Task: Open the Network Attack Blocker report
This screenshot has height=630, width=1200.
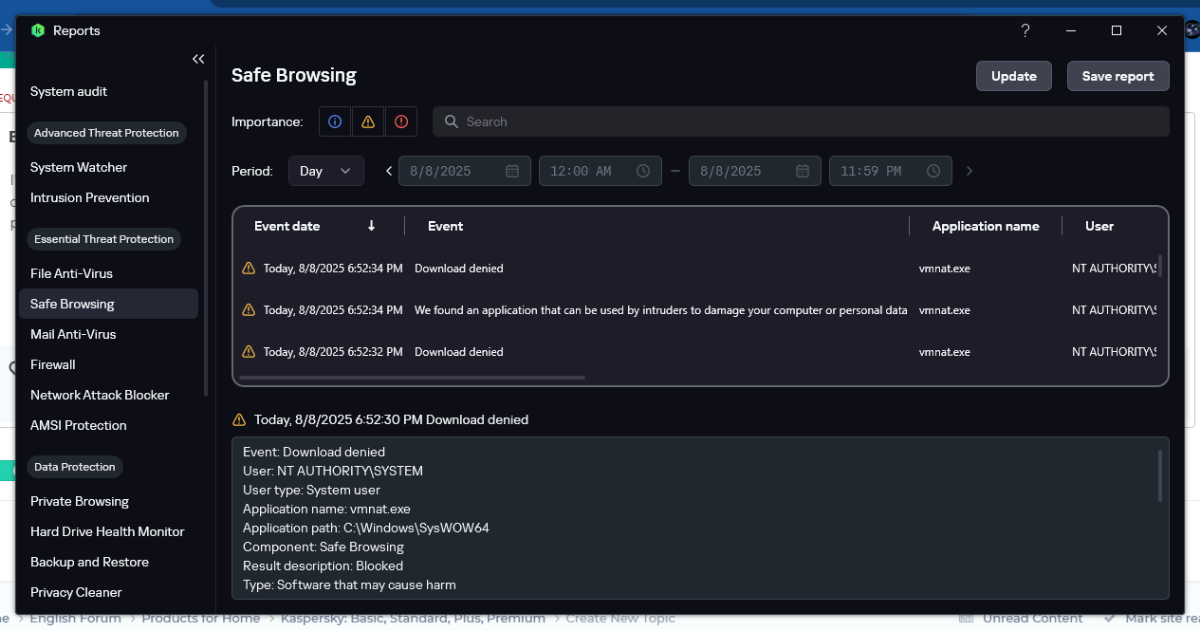Action: (100, 395)
